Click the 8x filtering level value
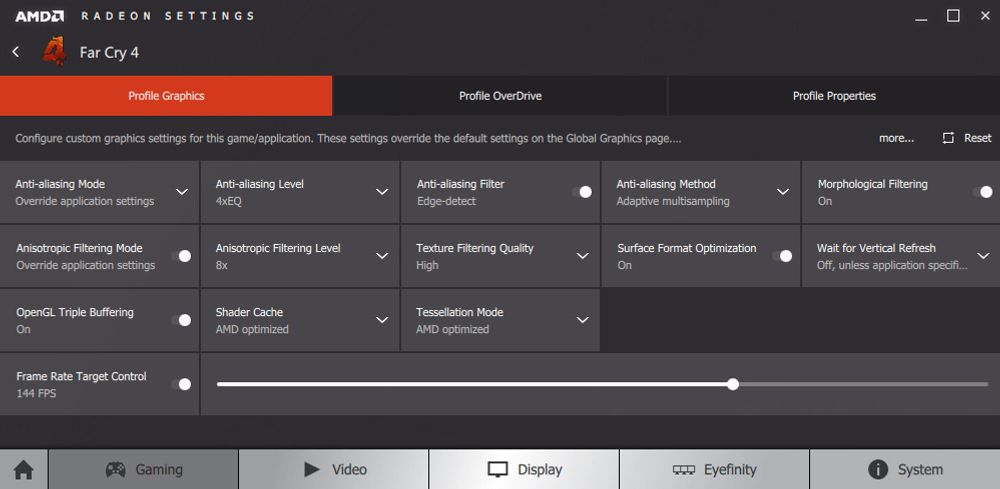 click(x=221, y=265)
